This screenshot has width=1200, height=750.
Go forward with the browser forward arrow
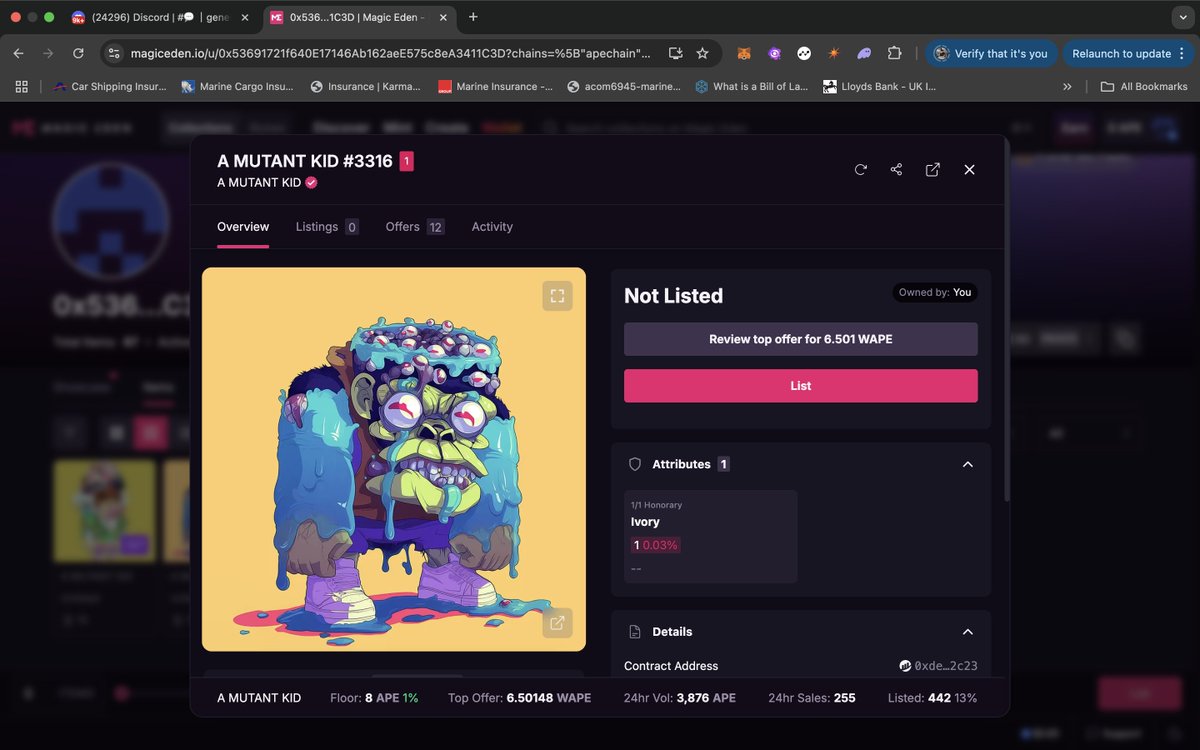(x=48, y=53)
